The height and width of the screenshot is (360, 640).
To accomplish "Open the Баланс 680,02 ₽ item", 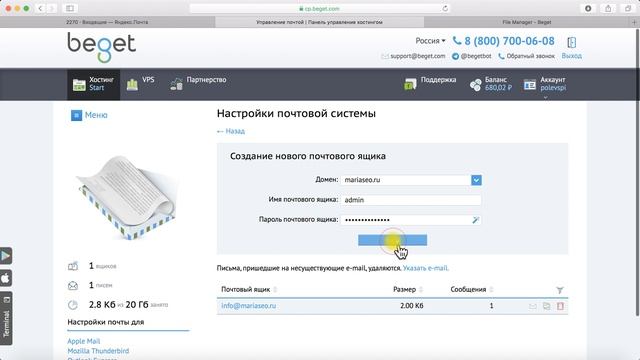I will (x=490, y=84).
